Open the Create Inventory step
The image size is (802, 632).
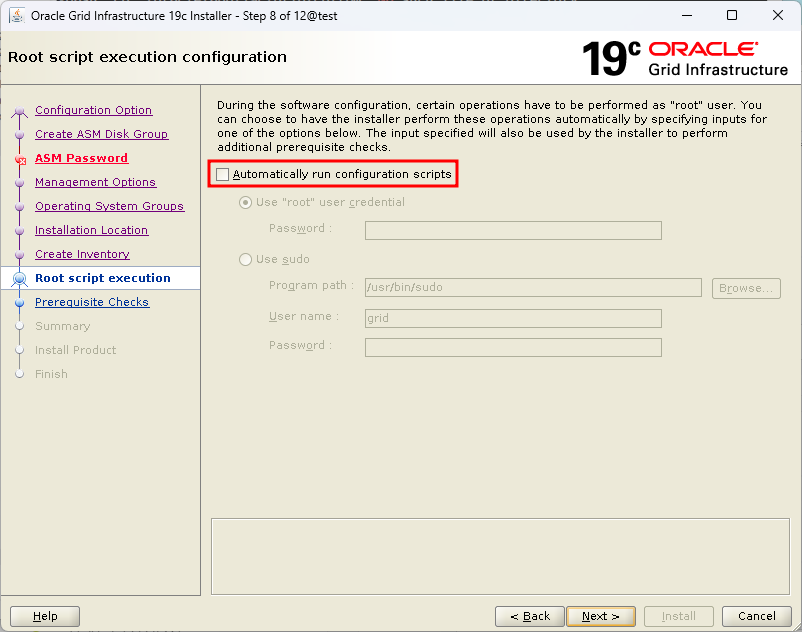pos(82,254)
